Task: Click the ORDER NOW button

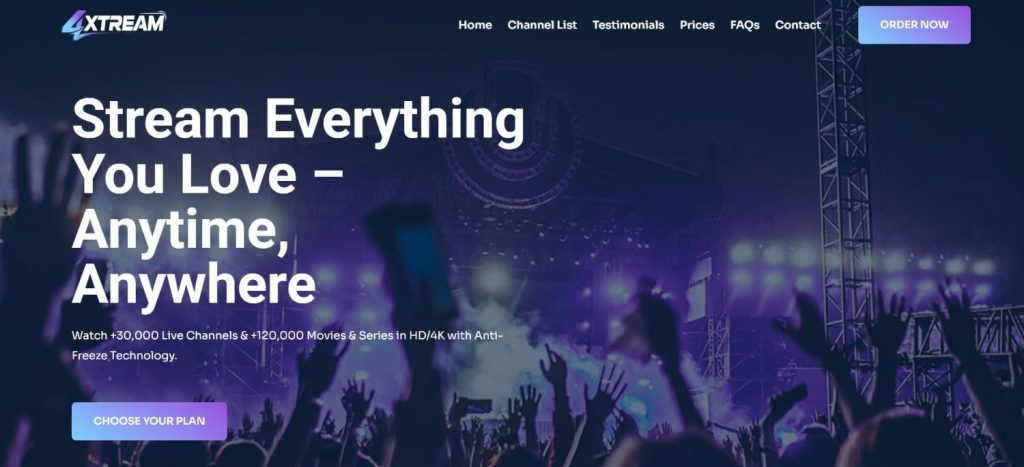Action: tap(914, 25)
